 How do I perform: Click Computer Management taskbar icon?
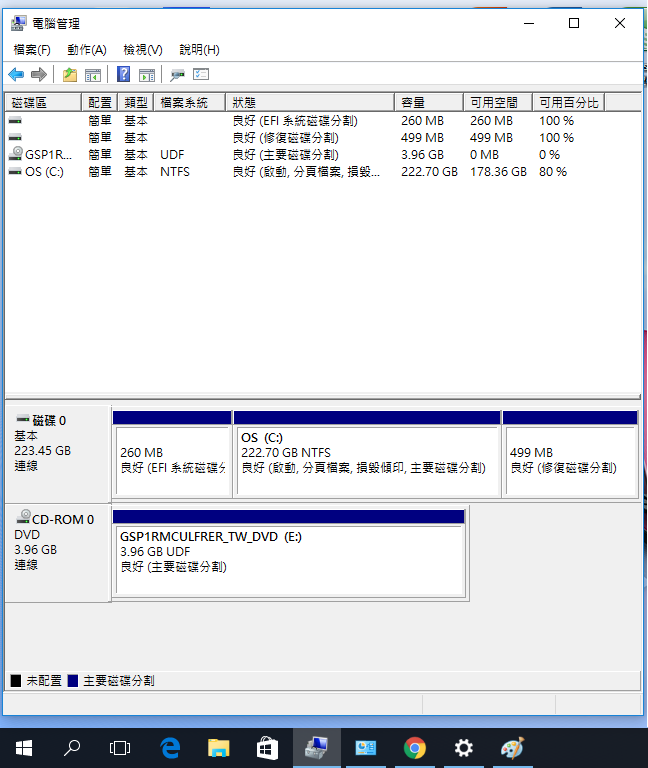point(317,748)
